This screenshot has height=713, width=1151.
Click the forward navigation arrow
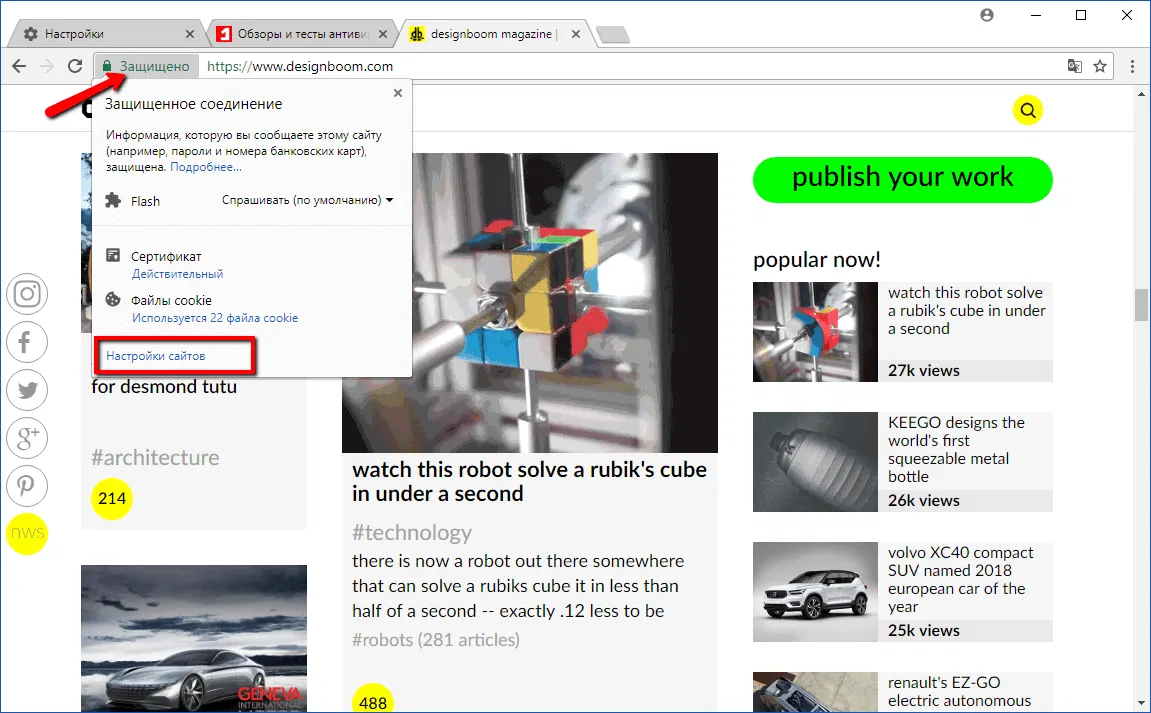pos(47,66)
